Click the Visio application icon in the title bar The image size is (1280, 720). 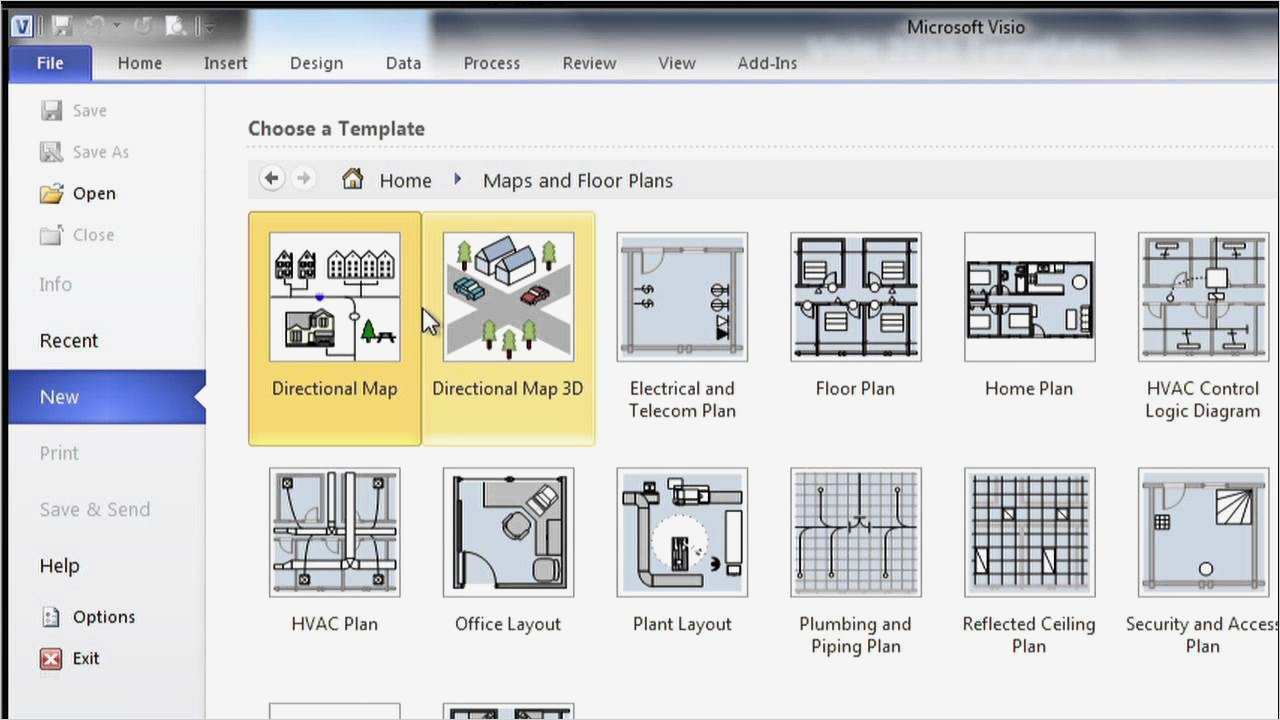pos(22,25)
